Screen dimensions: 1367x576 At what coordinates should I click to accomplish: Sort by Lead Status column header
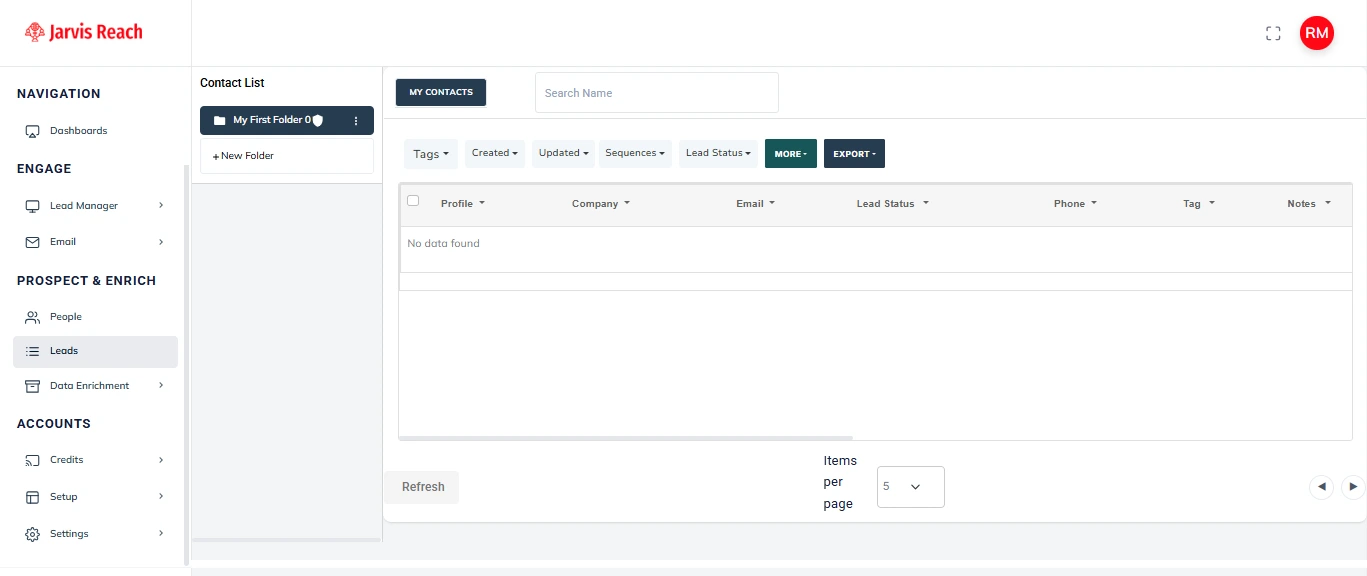[x=893, y=204]
